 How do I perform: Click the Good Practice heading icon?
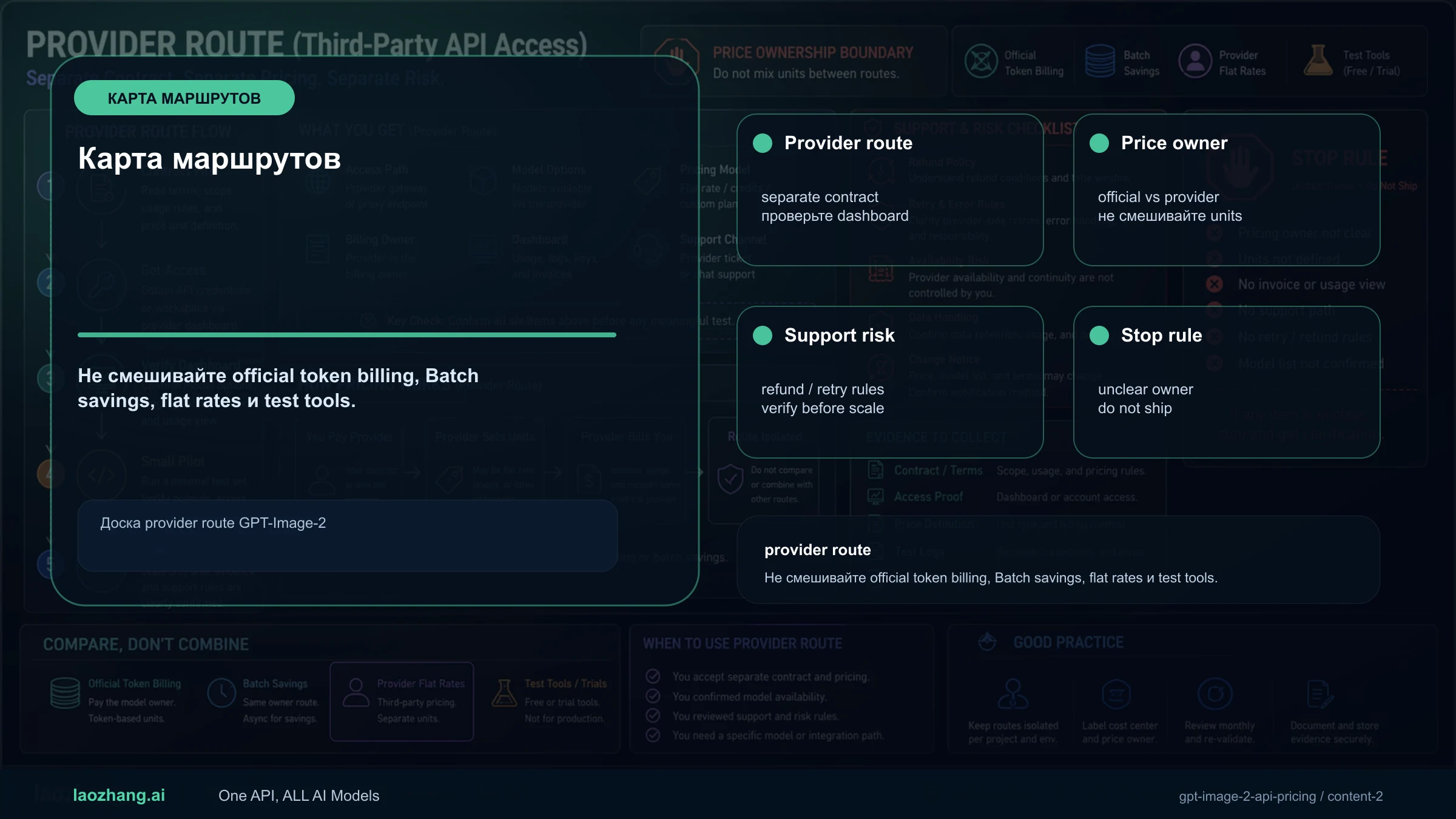(988, 641)
